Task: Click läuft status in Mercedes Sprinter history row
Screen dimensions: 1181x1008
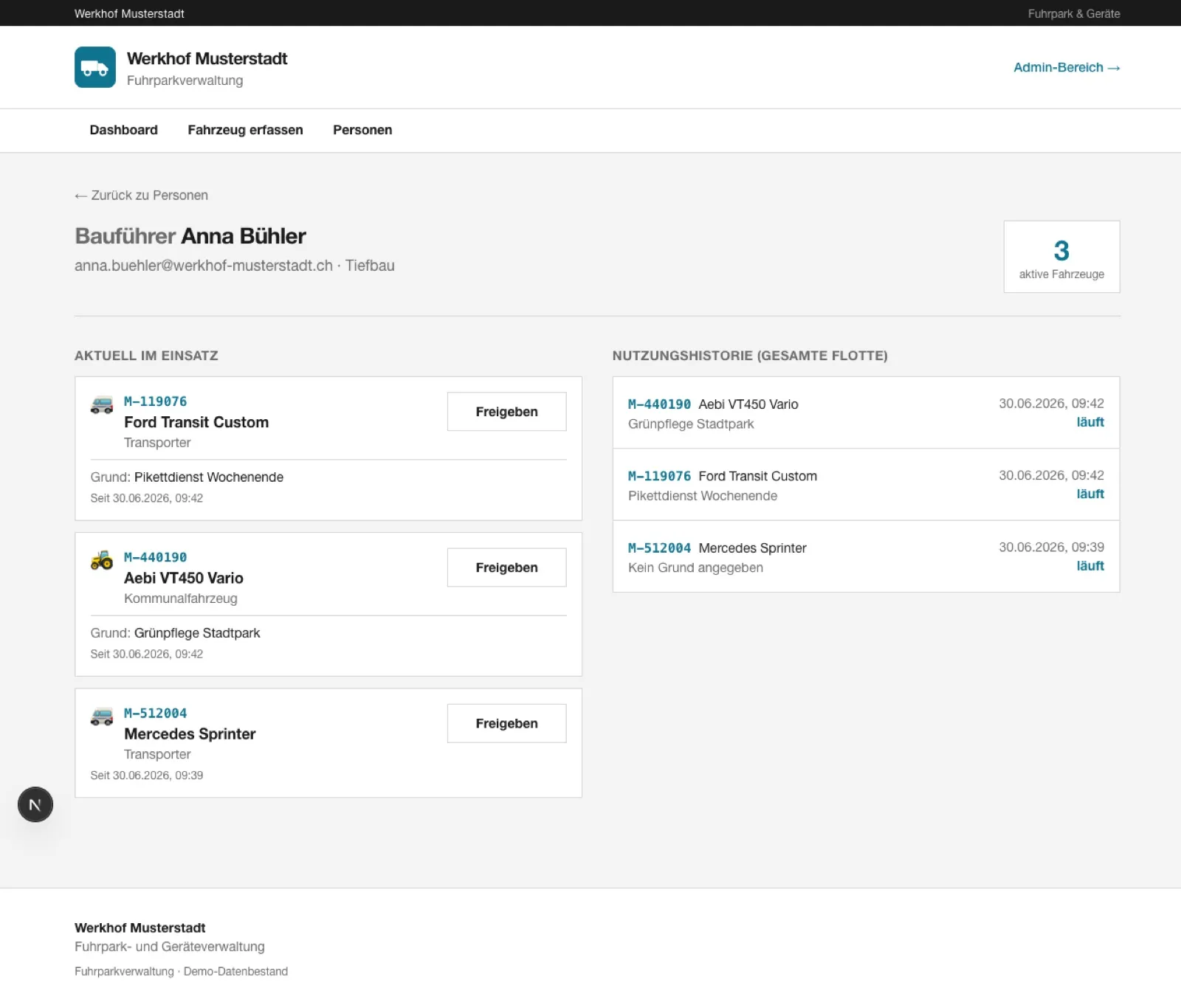Action: pyautogui.click(x=1090, y=566)
